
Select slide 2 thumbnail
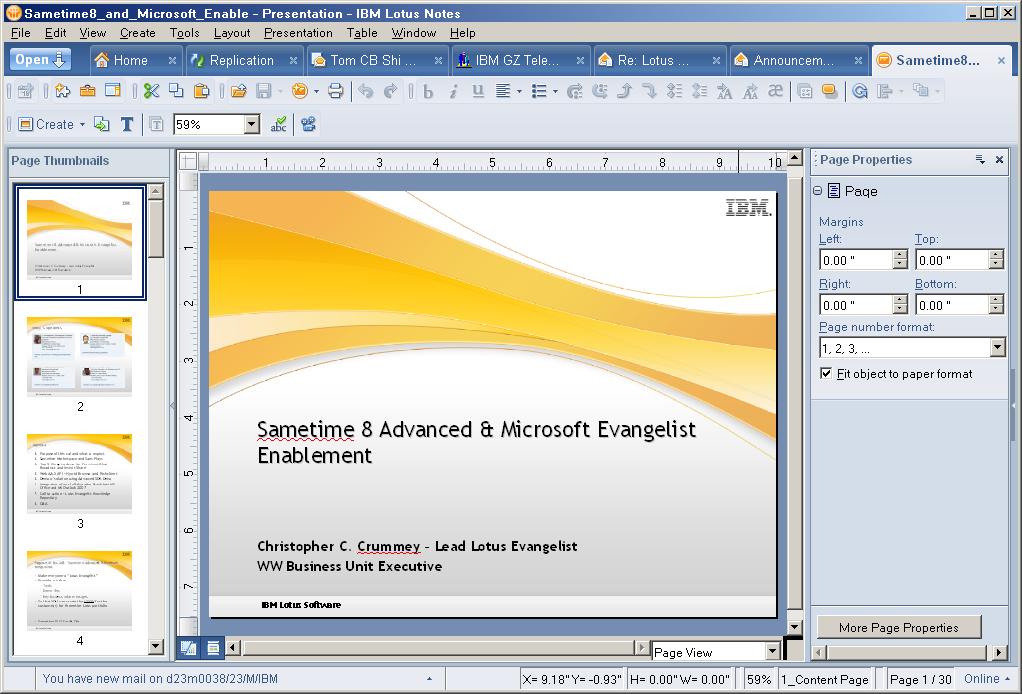[x=80, y=356]
